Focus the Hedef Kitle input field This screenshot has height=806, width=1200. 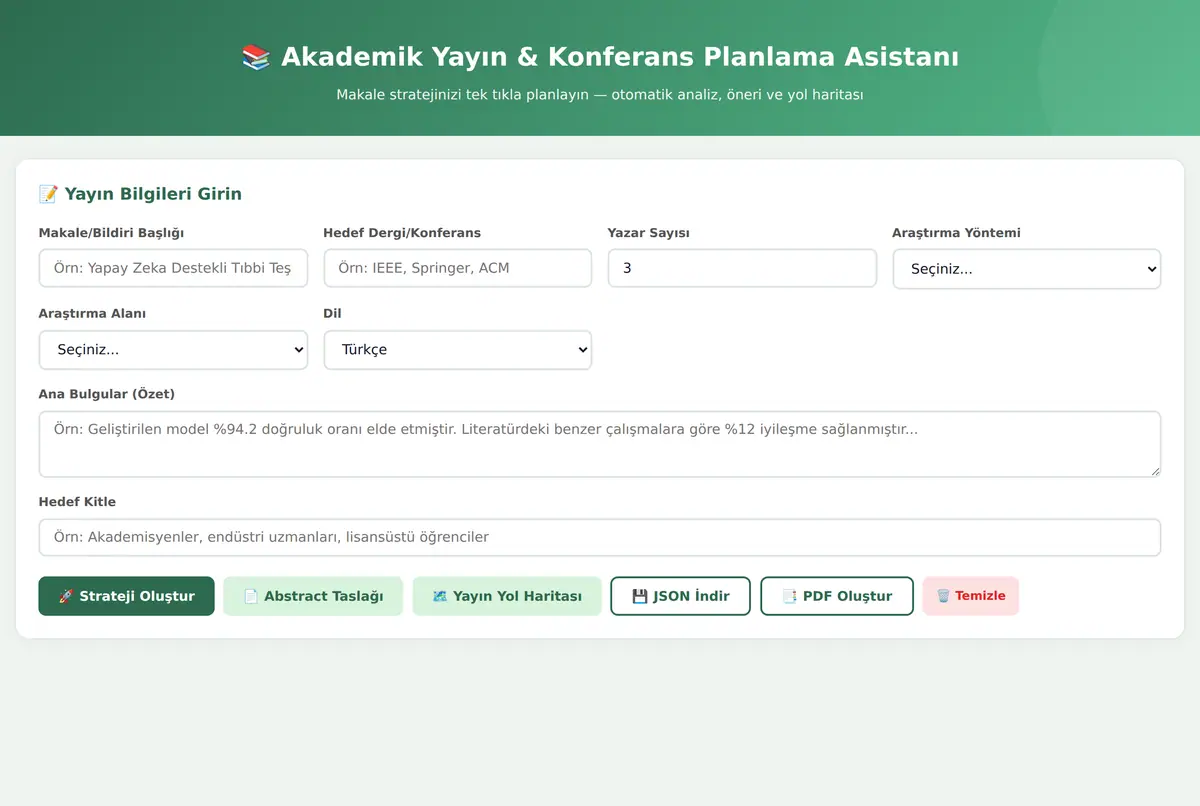tap(600, 537)
